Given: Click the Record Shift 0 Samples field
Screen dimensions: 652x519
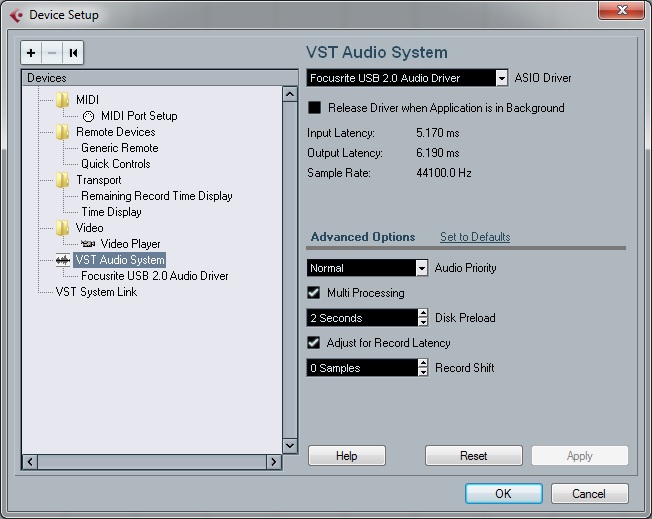Looking at the screenshot, I should (x=362, y=368).
